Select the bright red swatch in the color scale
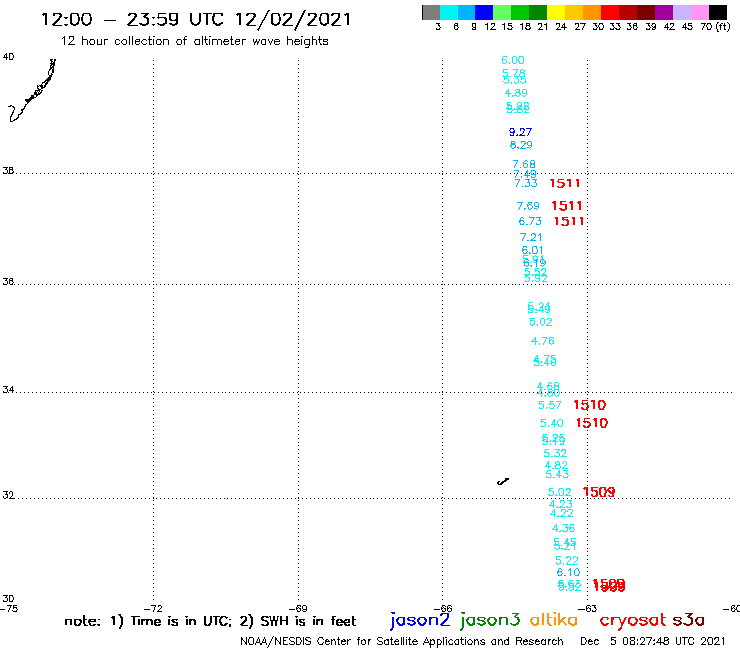Image resolution: width=740 pixels, height=650 pixels. pos(610,12)
